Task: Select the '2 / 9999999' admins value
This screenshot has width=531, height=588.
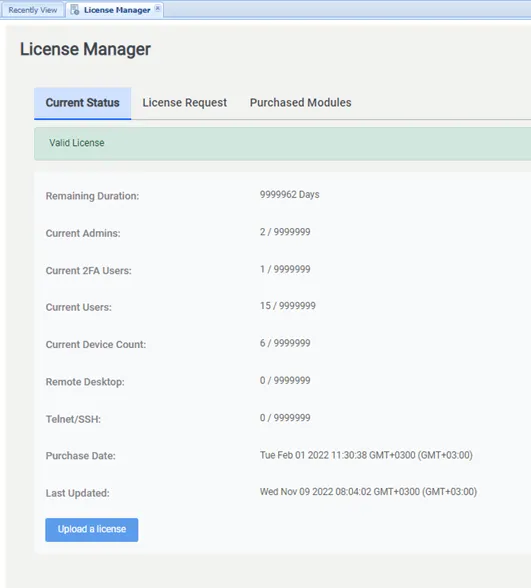Action: point(285,232)
